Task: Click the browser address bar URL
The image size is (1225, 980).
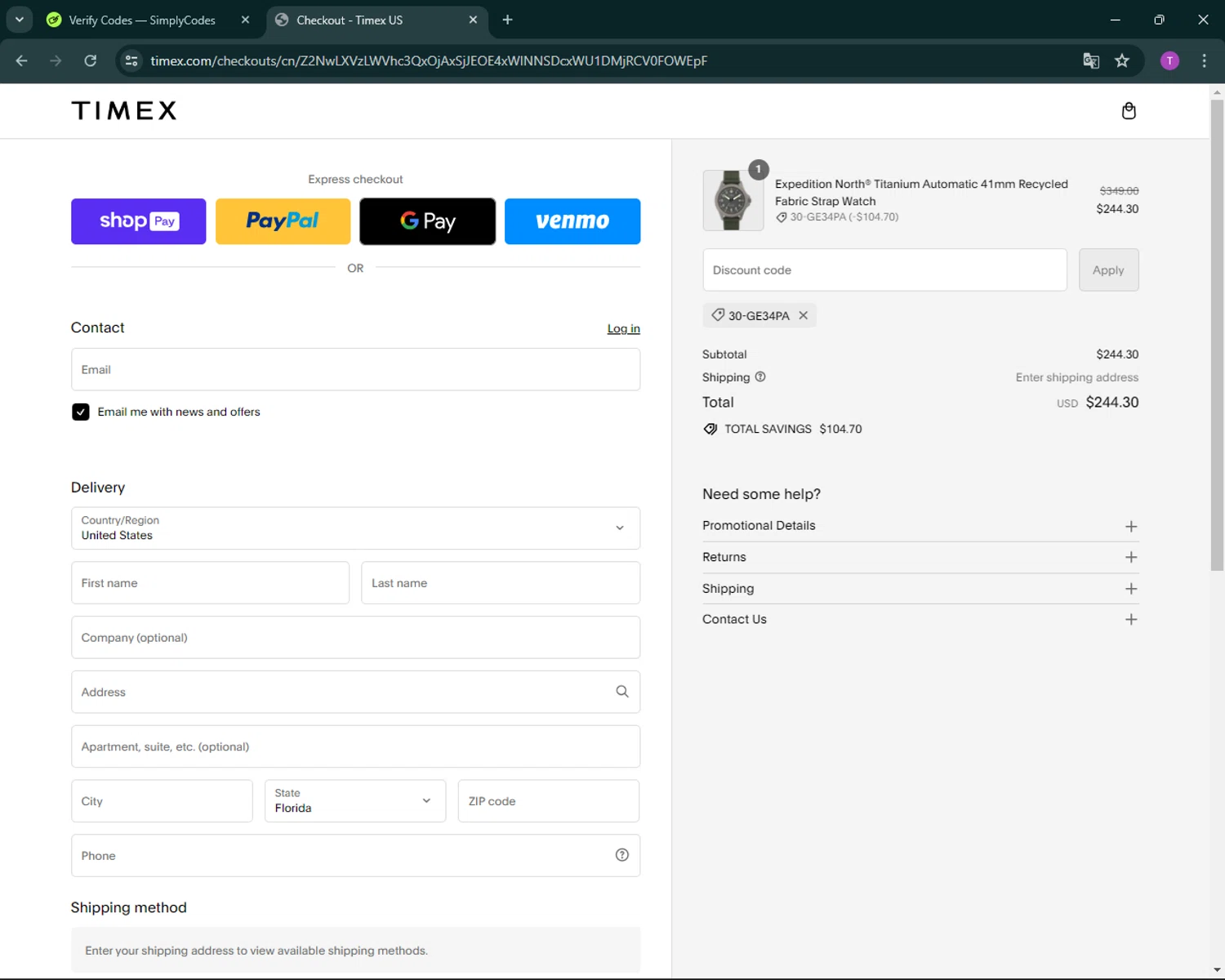Action: pos(429,60)
